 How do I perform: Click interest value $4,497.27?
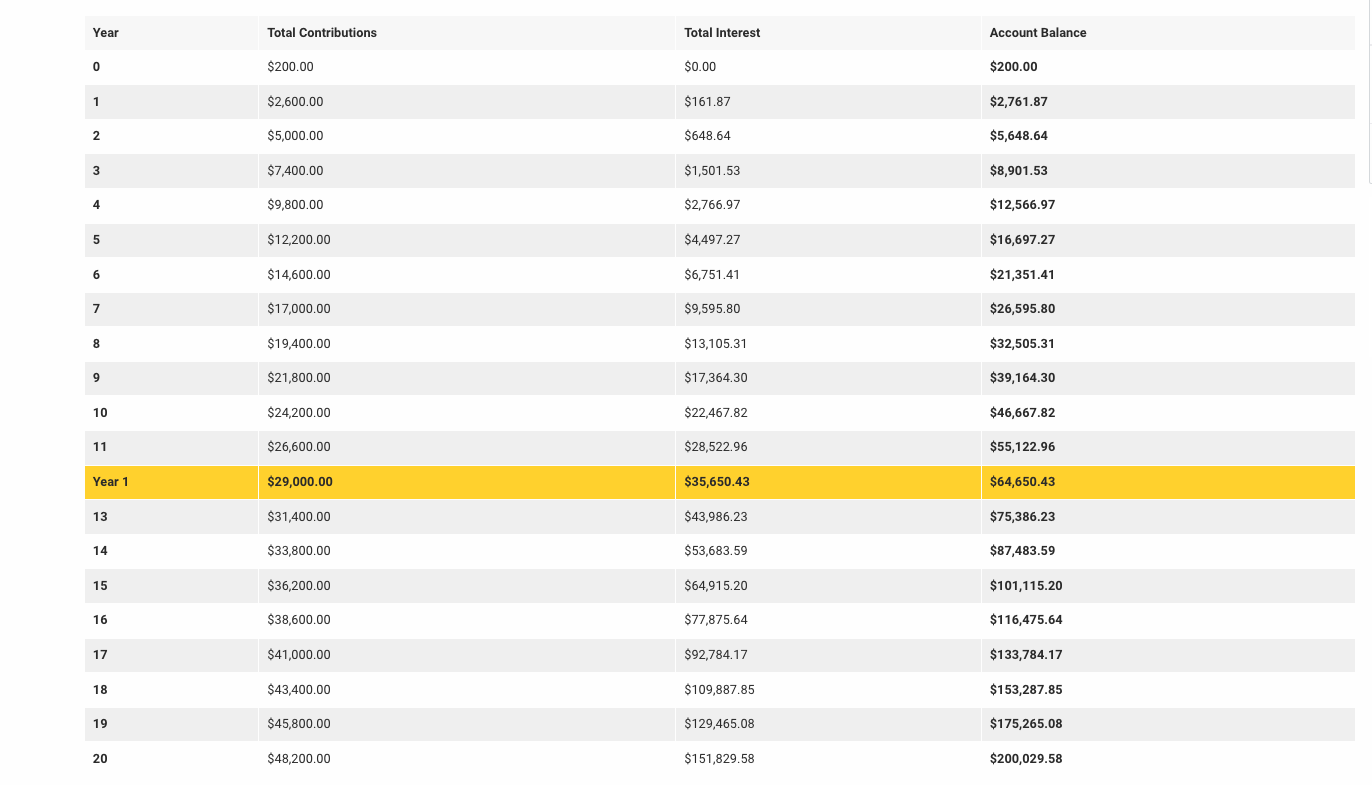pos(712,240)
